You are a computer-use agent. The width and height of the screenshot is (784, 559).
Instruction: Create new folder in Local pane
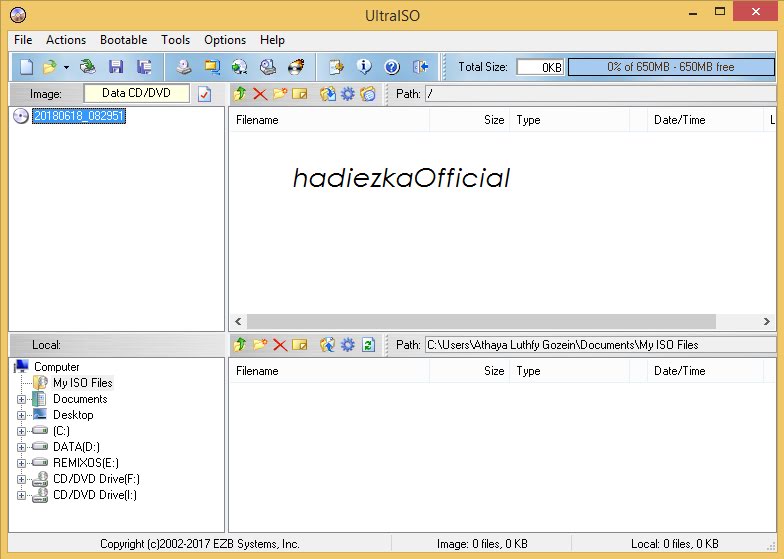pos(260,344)
